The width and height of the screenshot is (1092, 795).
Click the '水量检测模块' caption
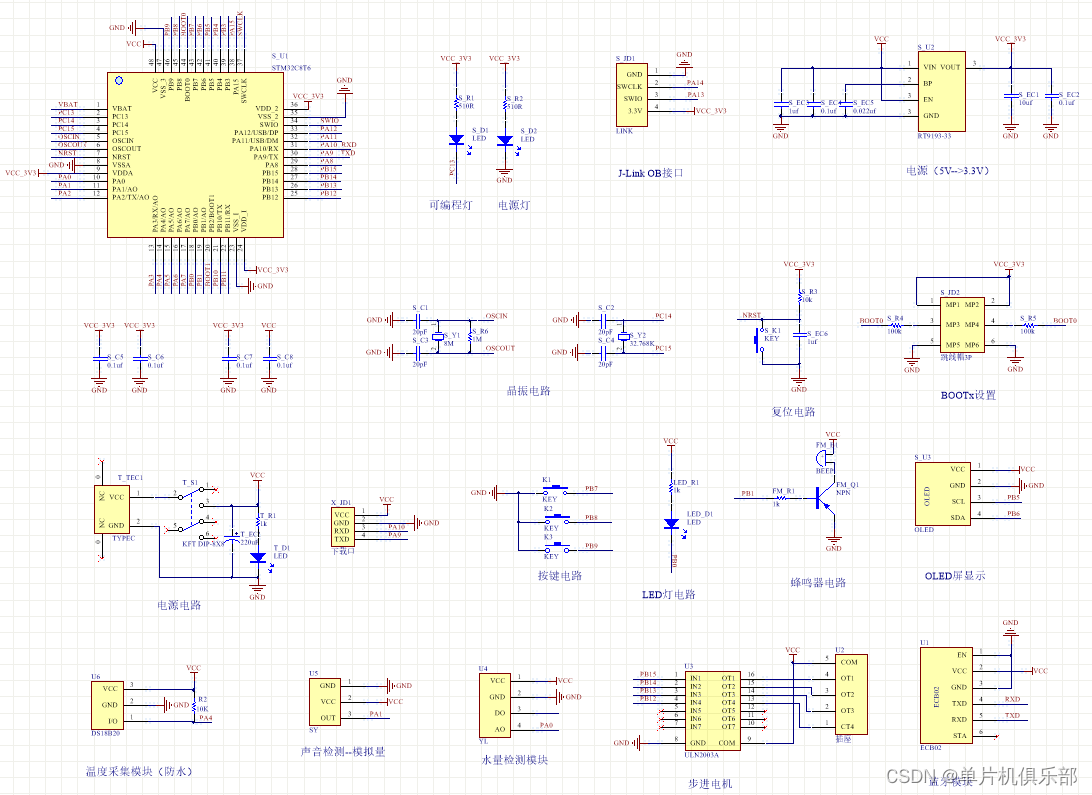(x=515, y=759)
